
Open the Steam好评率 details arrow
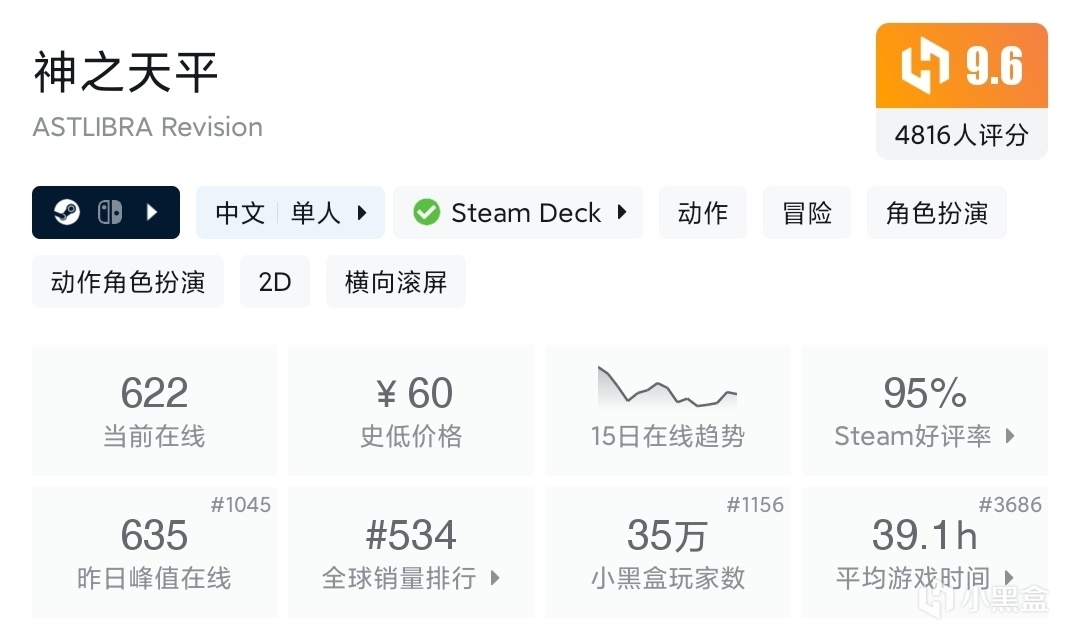[x=1010, y=436]
